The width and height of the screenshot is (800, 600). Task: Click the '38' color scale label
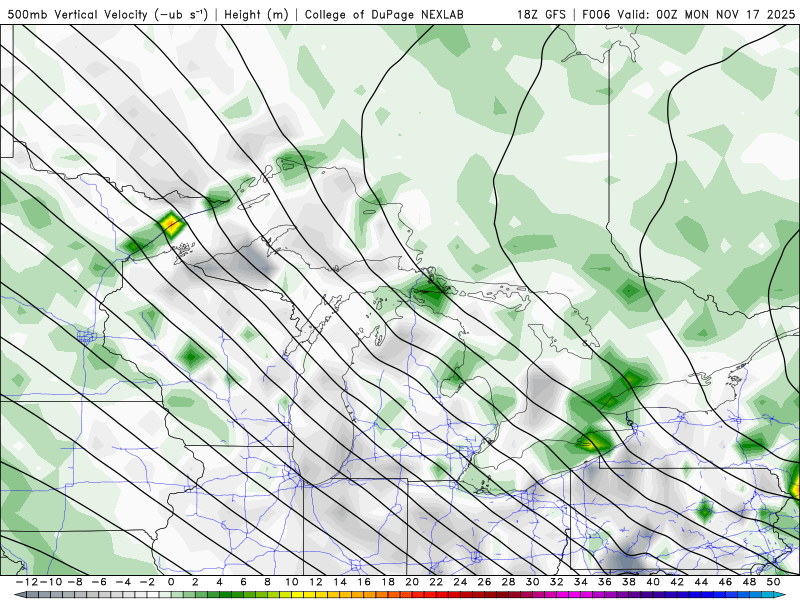[629, 582]
